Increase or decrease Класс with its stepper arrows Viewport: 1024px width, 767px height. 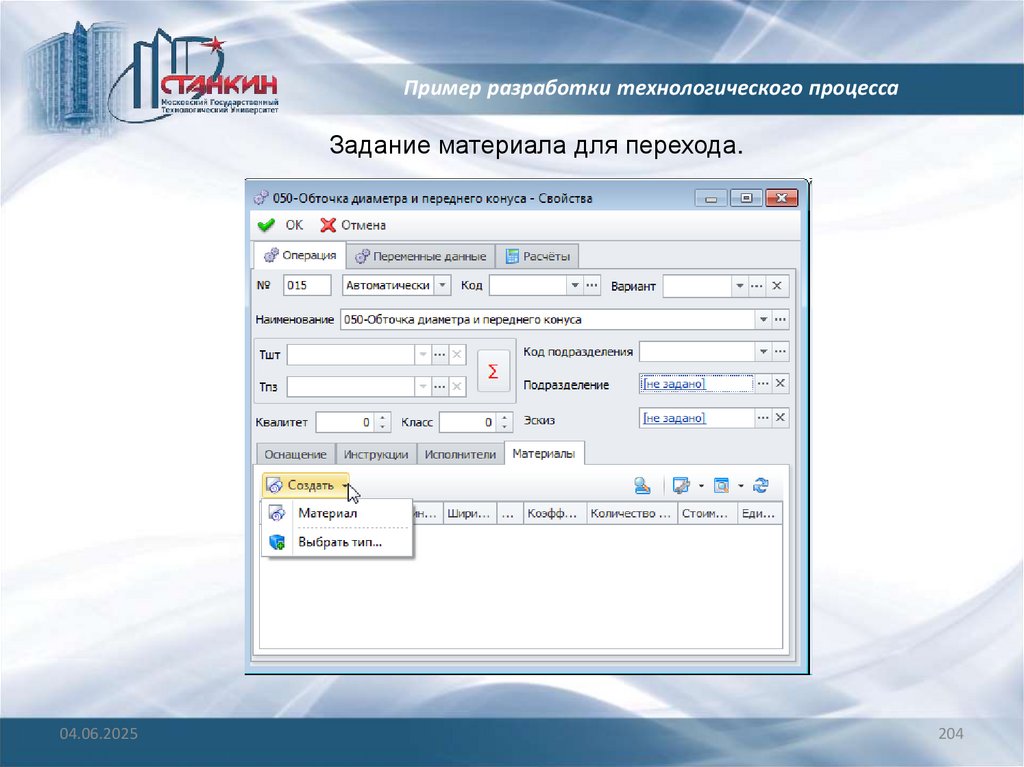point(504,423)
